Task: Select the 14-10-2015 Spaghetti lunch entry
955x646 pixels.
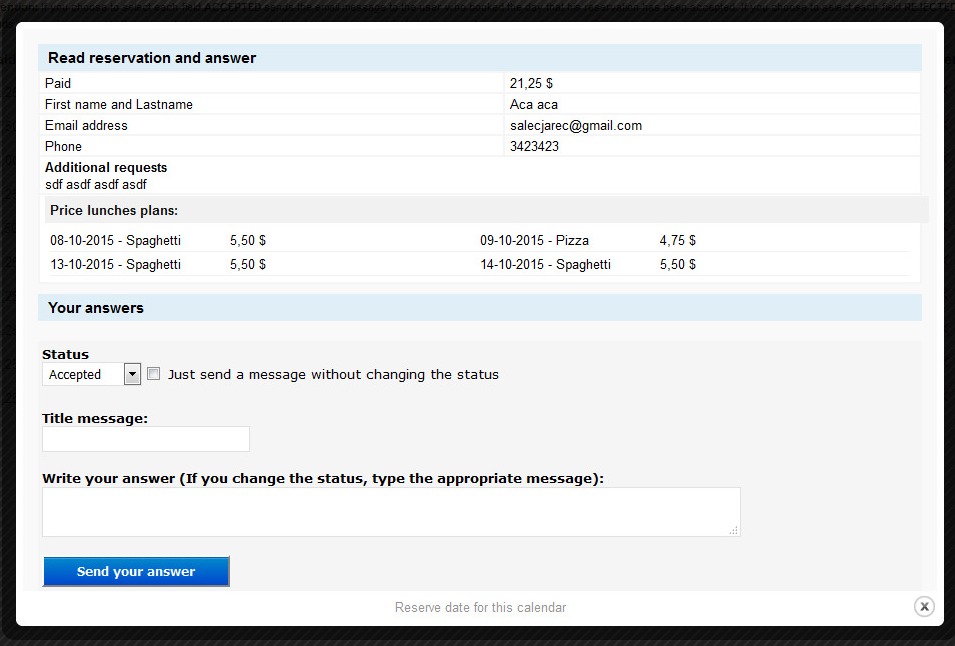Action: [545, 264]
